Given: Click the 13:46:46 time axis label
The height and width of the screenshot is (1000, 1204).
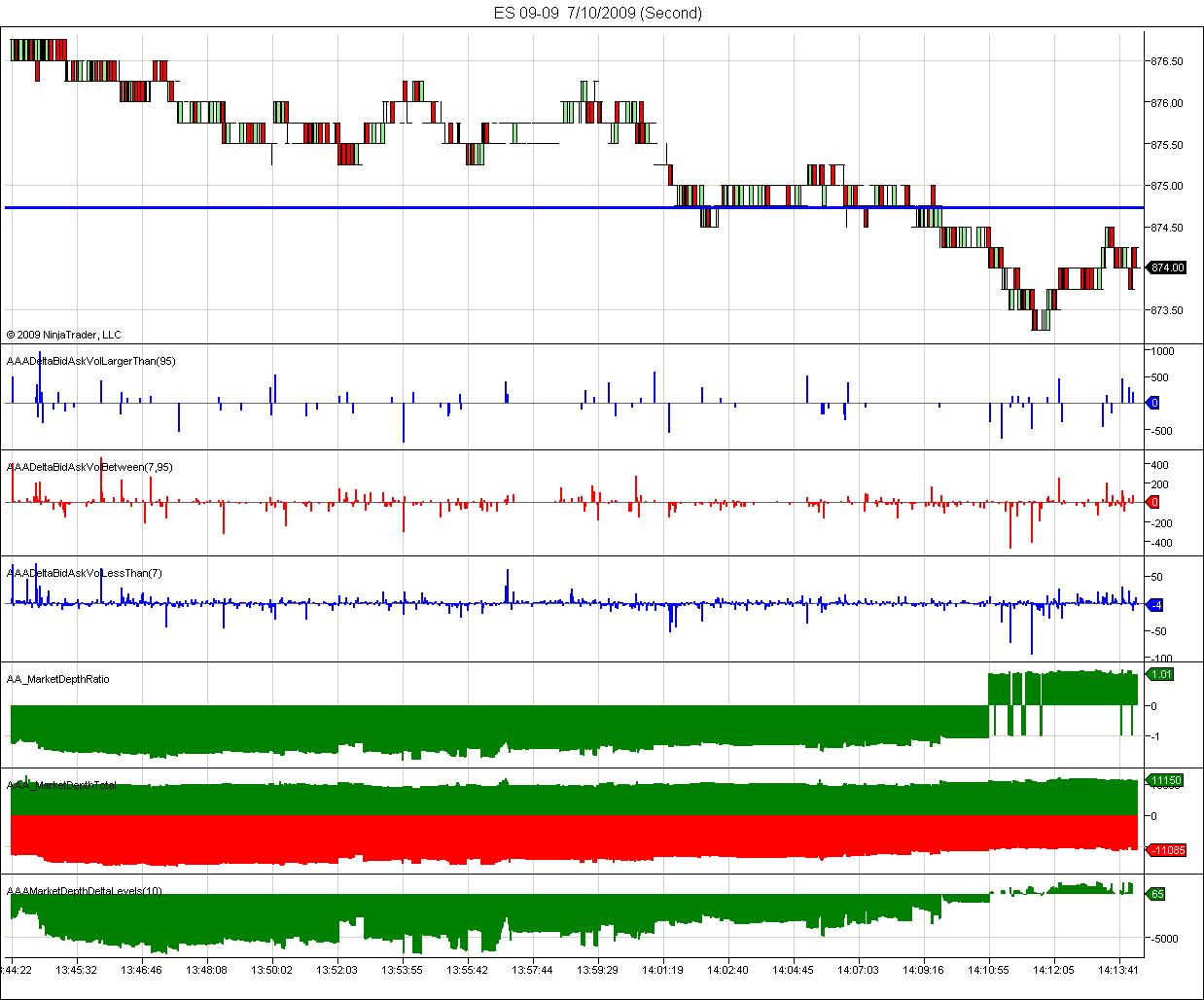Looking at the screenshot, I should coord(141,970).
